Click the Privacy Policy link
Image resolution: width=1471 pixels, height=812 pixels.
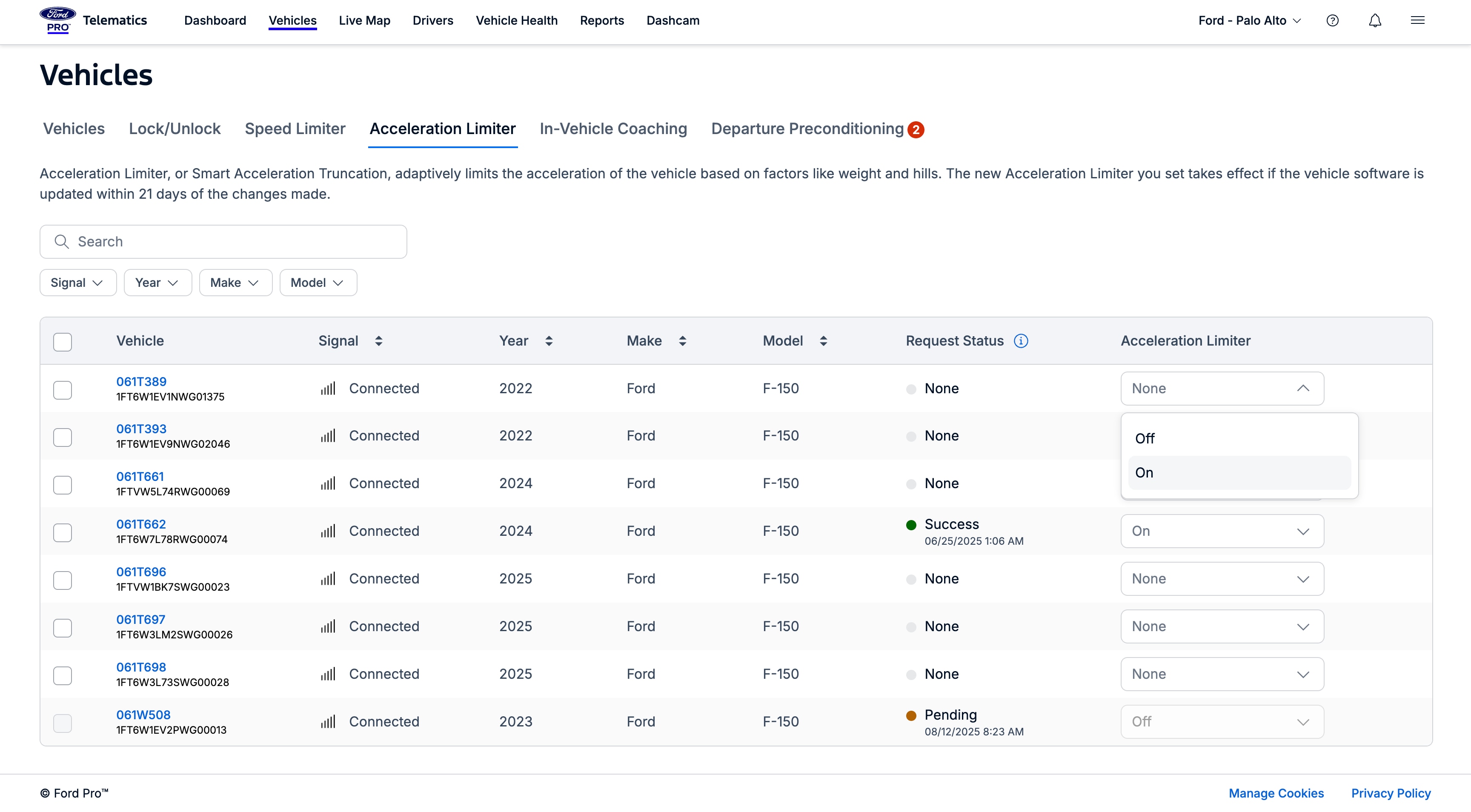(x=1391, y=793)
